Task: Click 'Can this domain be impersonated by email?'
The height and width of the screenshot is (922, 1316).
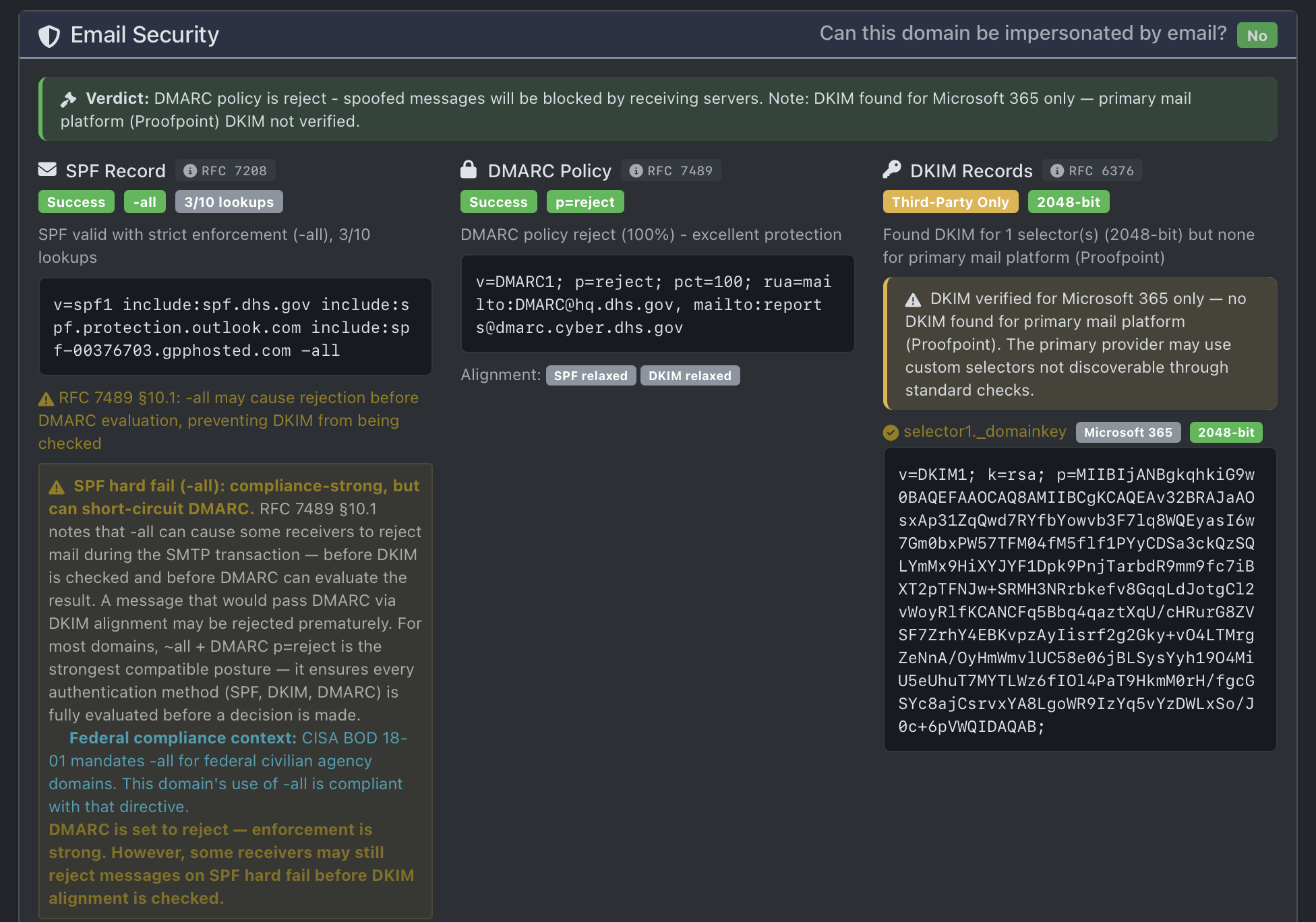Action: pyautogui.click(x=1023, y=33)
